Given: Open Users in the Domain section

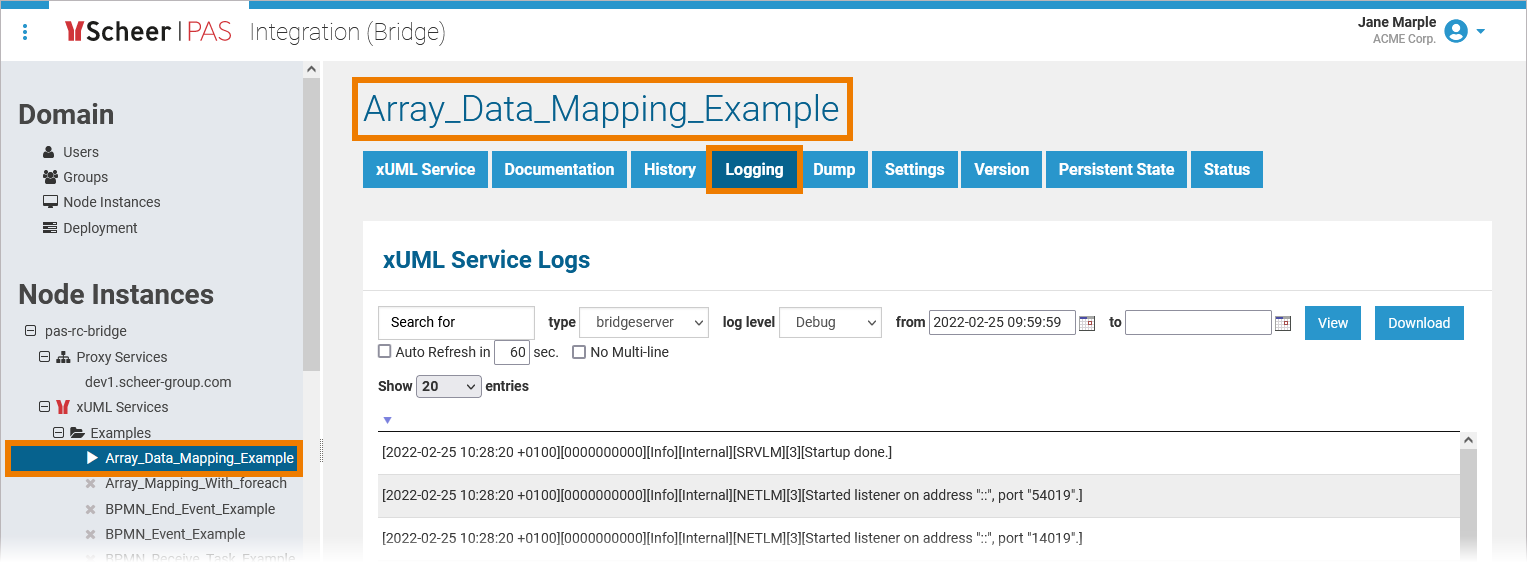Looking at the screenshot, I should point(80,152).
